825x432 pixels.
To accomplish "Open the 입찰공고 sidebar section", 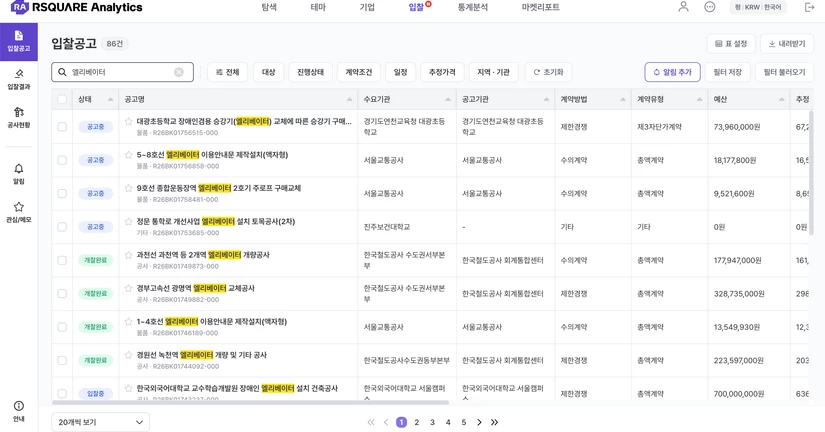I will 18,41.
